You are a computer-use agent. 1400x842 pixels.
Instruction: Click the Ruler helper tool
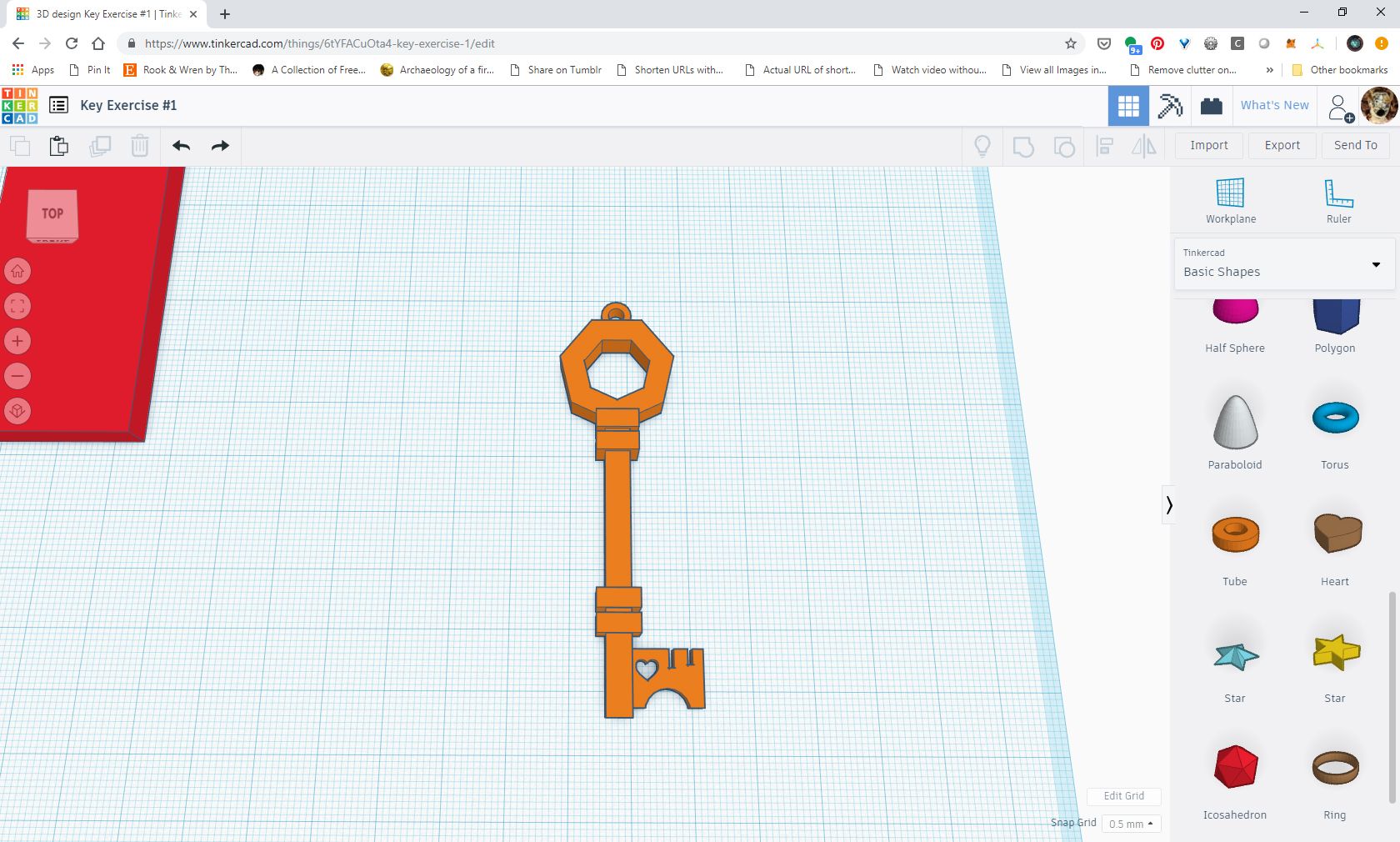pyautogui.click(x=1338, y=198)
